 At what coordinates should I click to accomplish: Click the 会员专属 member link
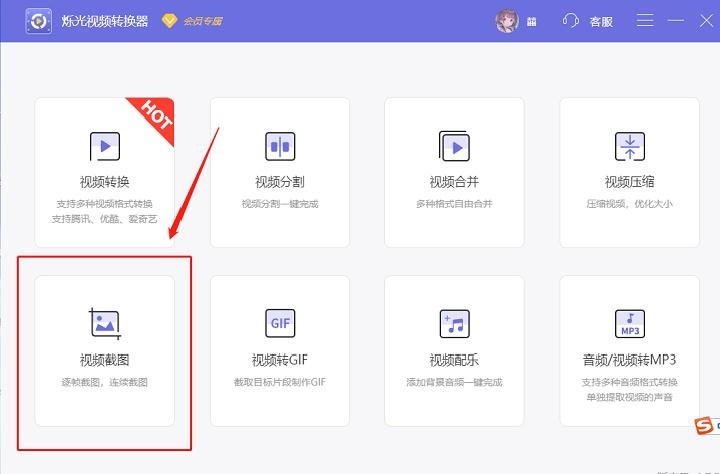pos(203,21)
